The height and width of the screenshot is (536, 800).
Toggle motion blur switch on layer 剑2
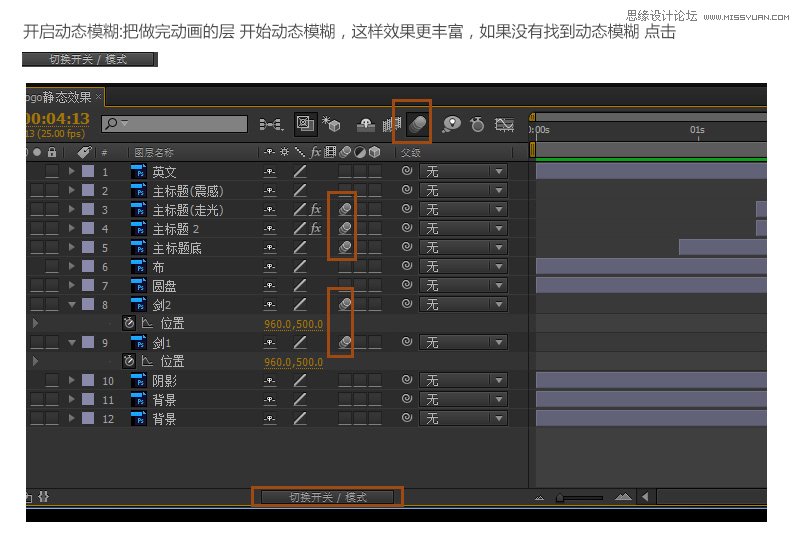click(345, 304)
